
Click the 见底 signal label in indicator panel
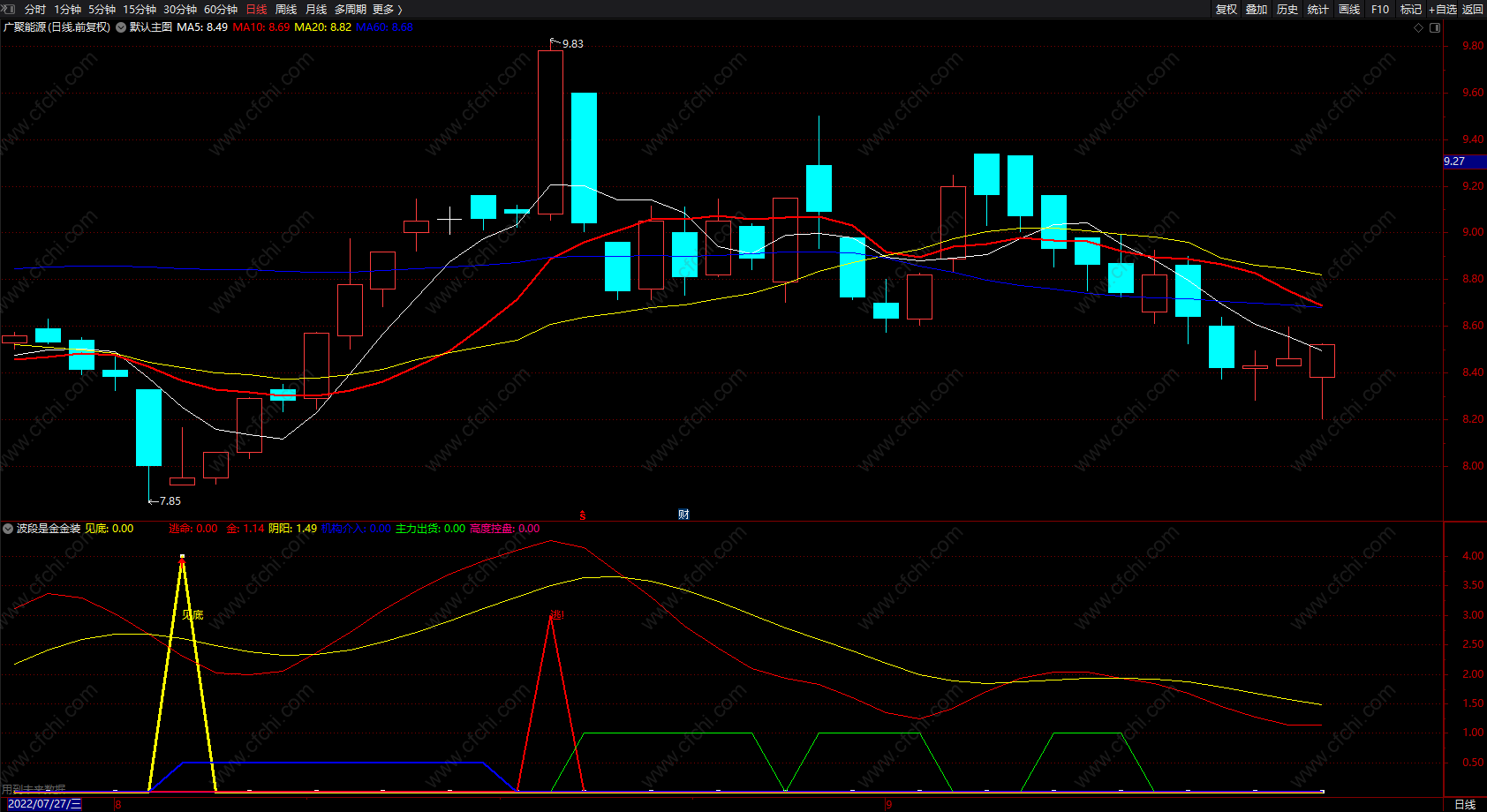(192, 615)
